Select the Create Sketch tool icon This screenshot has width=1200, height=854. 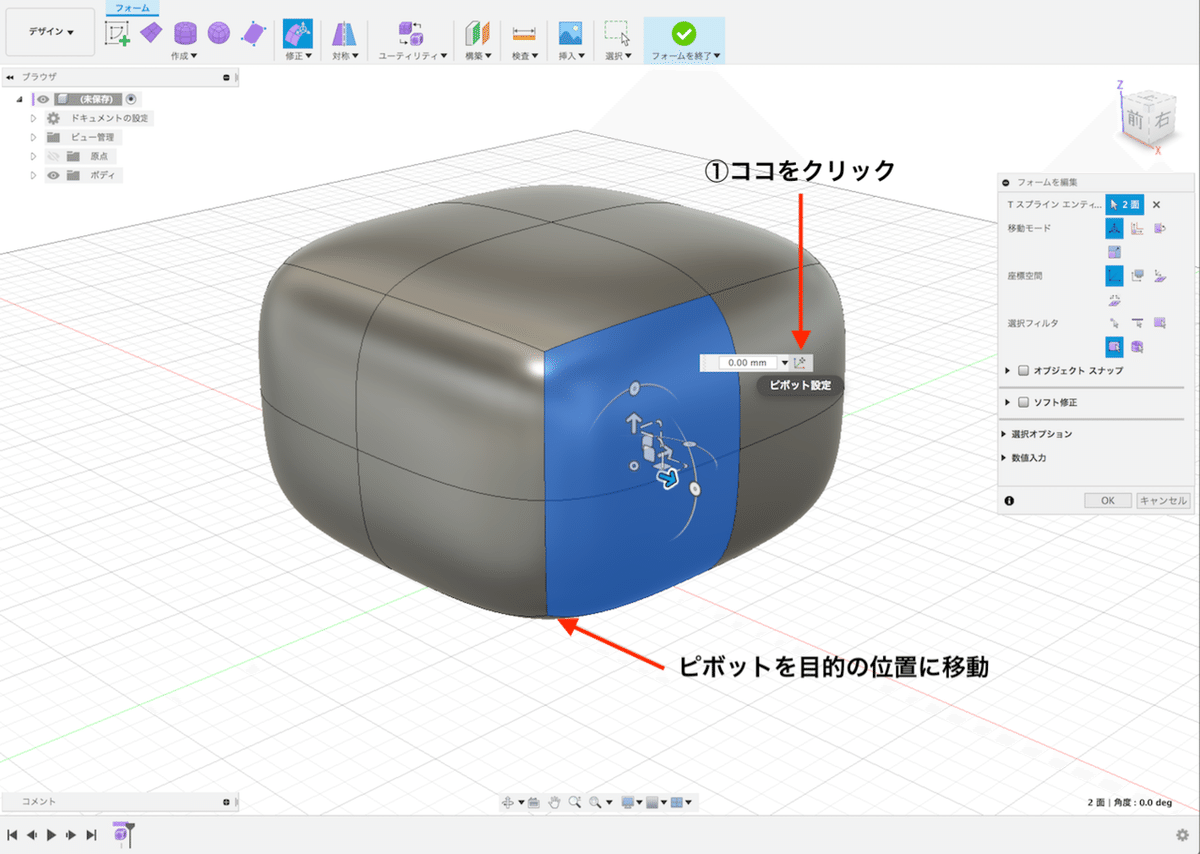tap(118, 34)
